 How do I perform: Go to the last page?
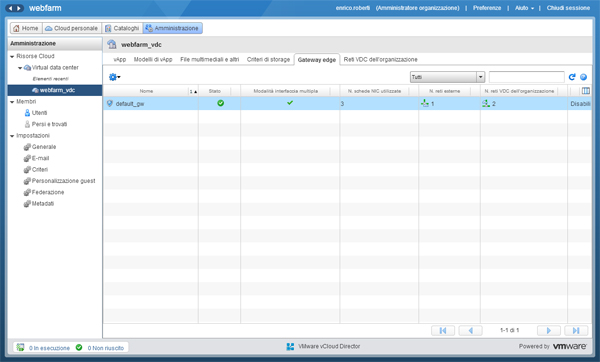tap(576, 331)
